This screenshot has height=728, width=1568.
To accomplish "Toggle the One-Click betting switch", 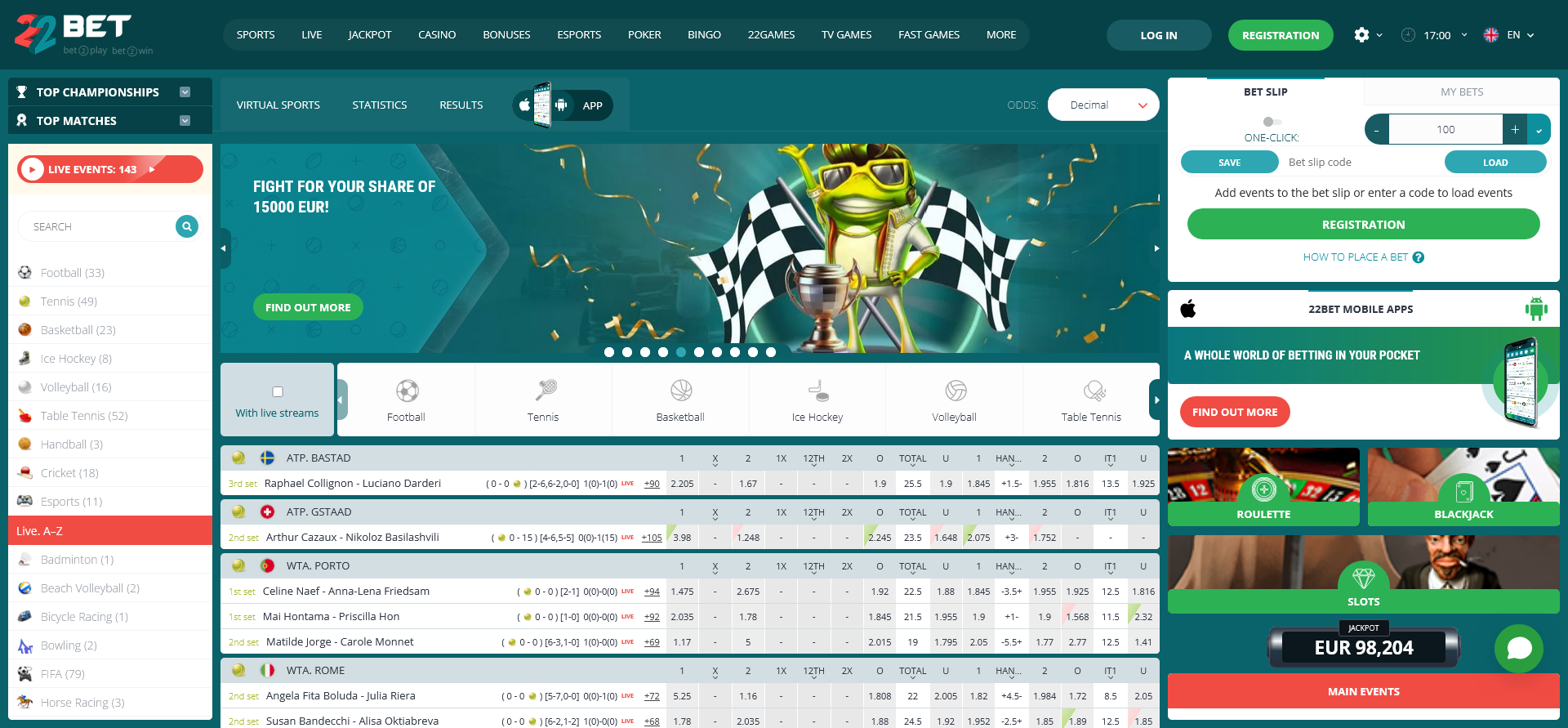I will click(x=1272, y=122).
